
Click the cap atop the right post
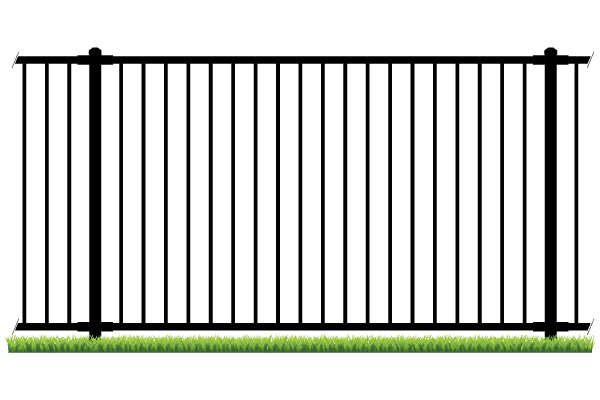550,50
